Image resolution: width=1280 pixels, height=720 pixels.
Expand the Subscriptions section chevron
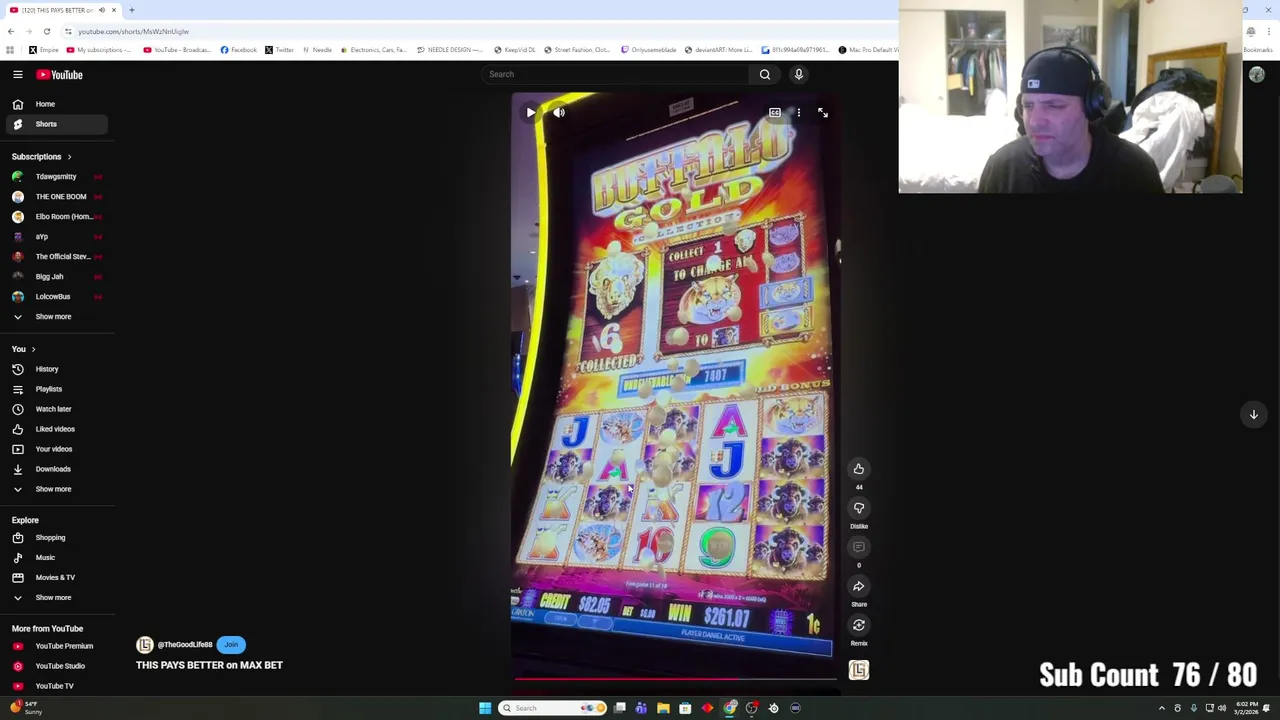69,157
